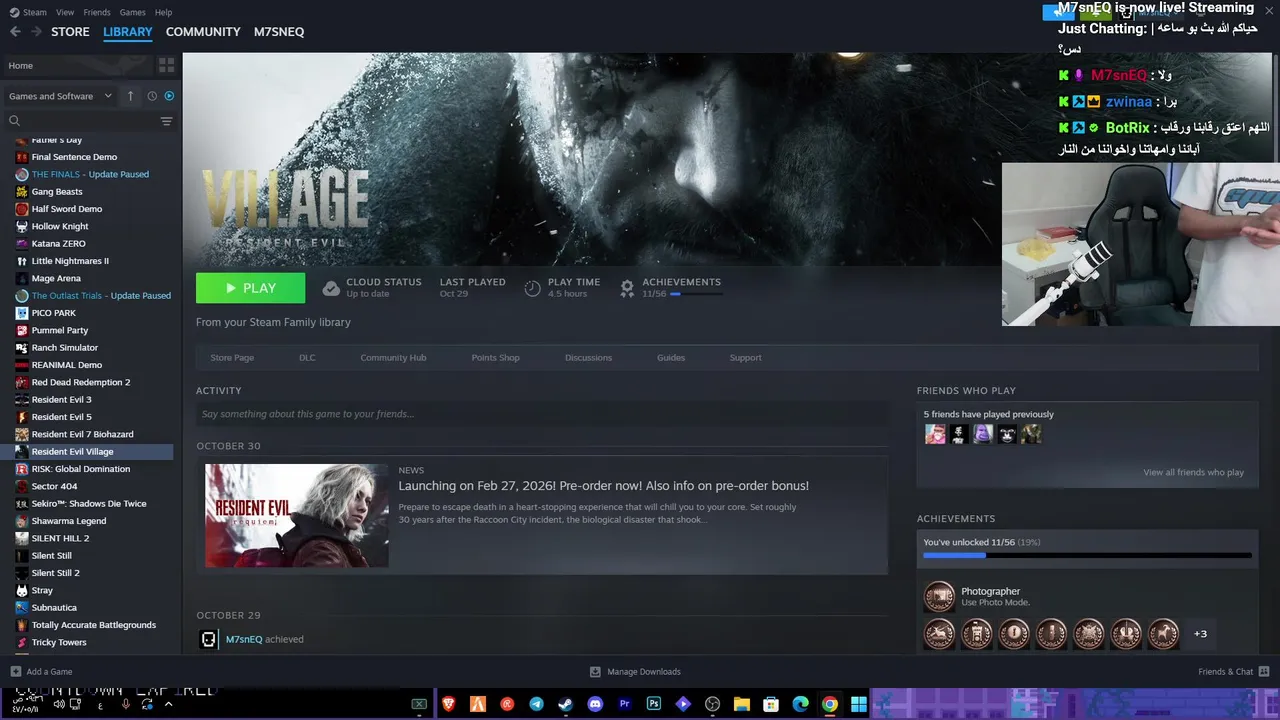Open Telegram from the taskbar
This screenshot has width=1280, height=720.
pos(536,704)
